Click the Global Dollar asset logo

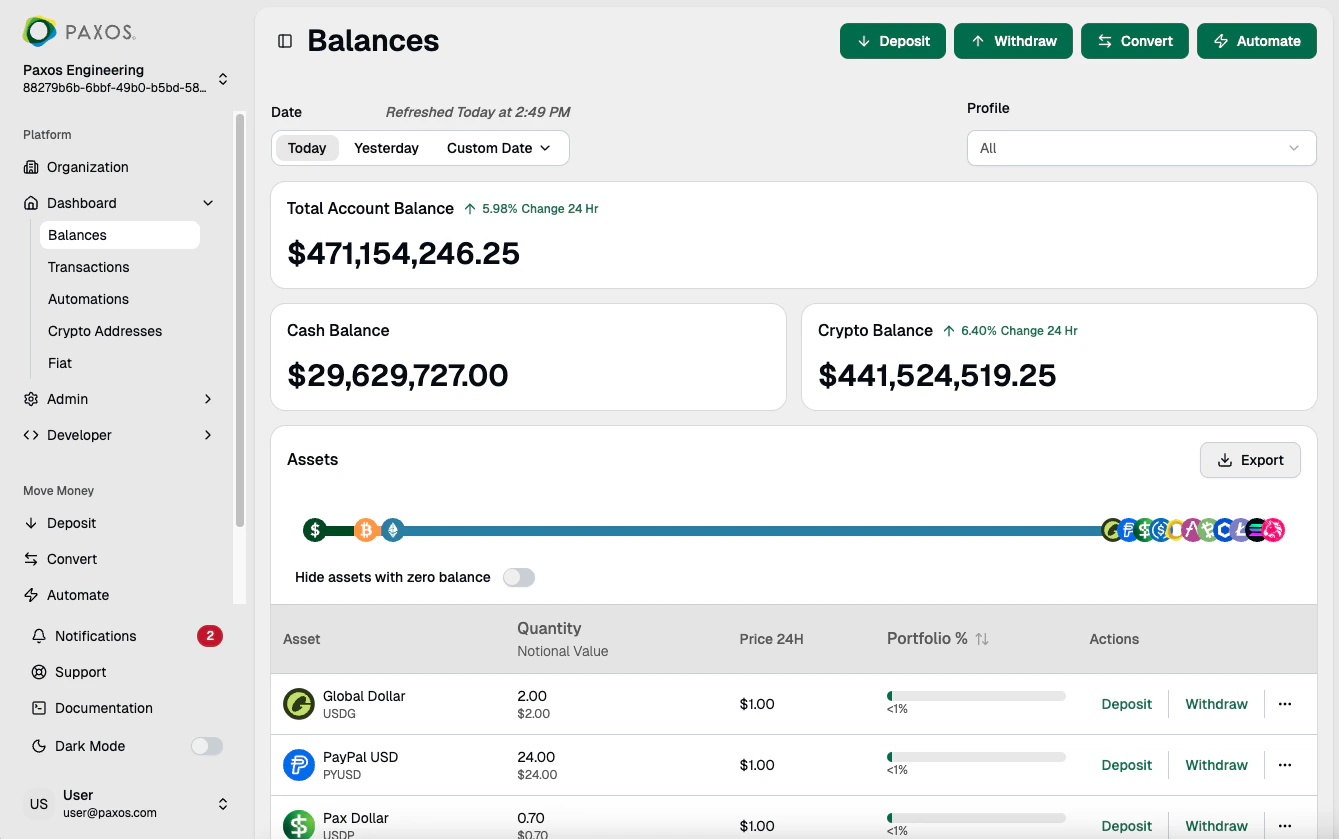click(299, 704)
